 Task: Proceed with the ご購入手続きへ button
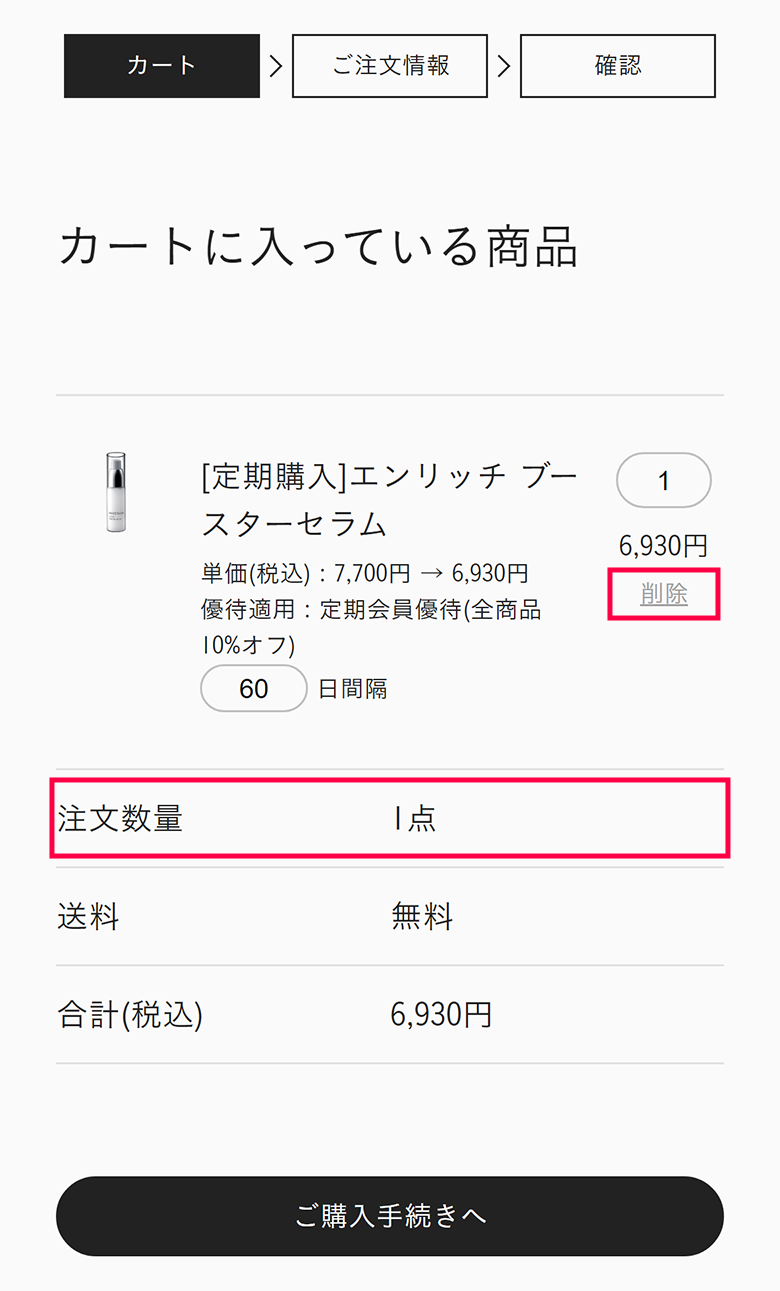click(x=390, y=1216)
